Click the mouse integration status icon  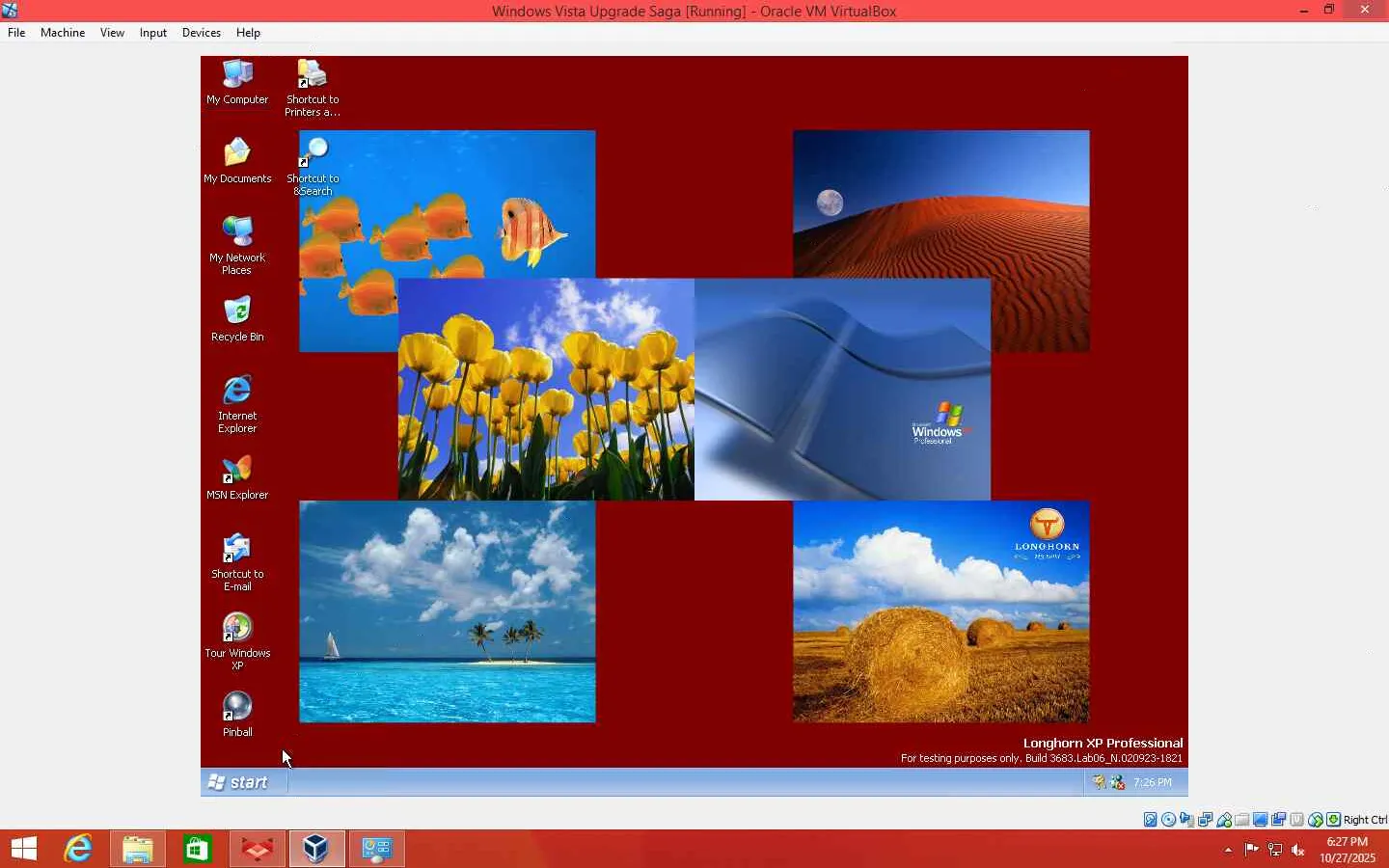(1316, 820)
